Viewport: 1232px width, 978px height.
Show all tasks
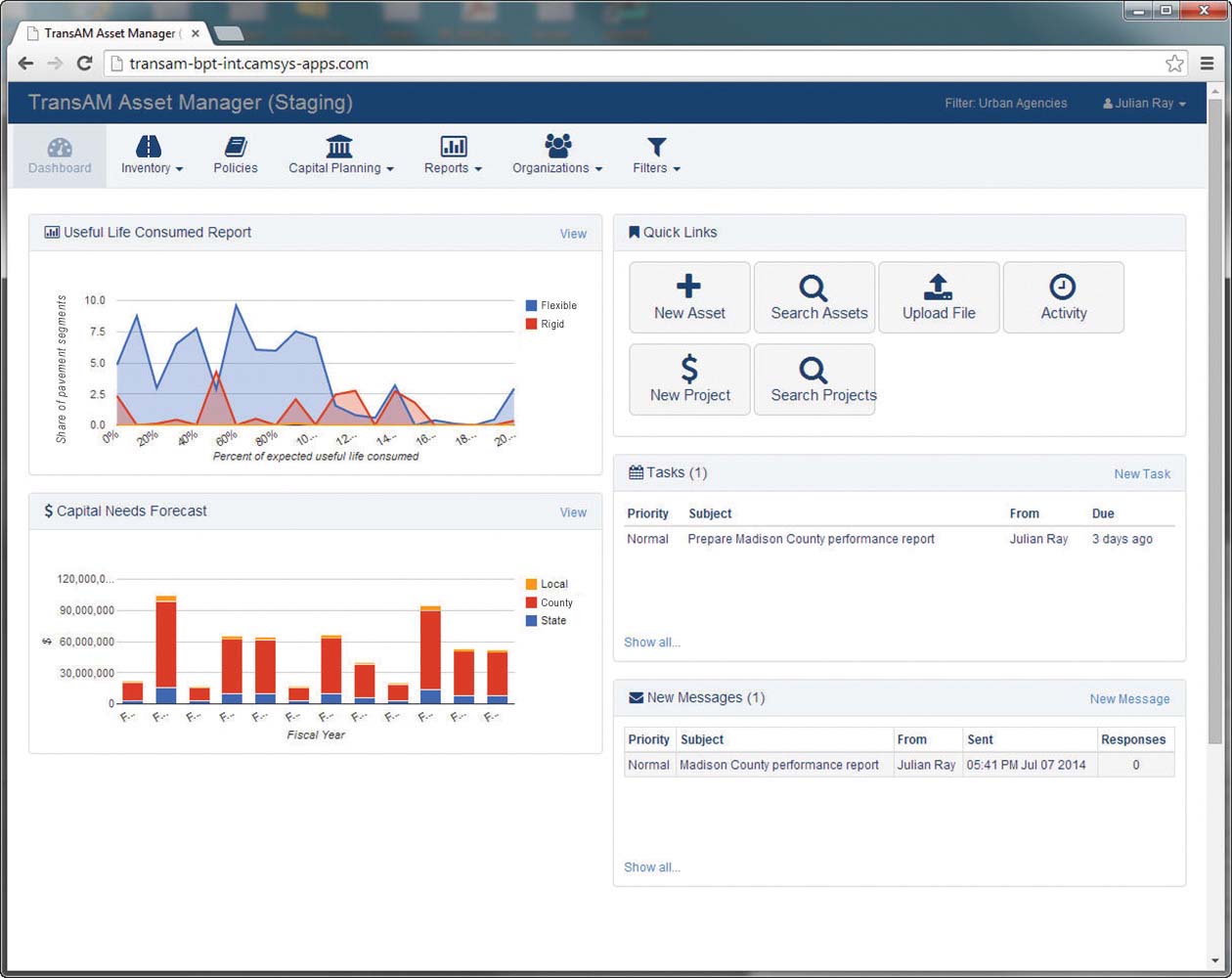coord(652,643)
